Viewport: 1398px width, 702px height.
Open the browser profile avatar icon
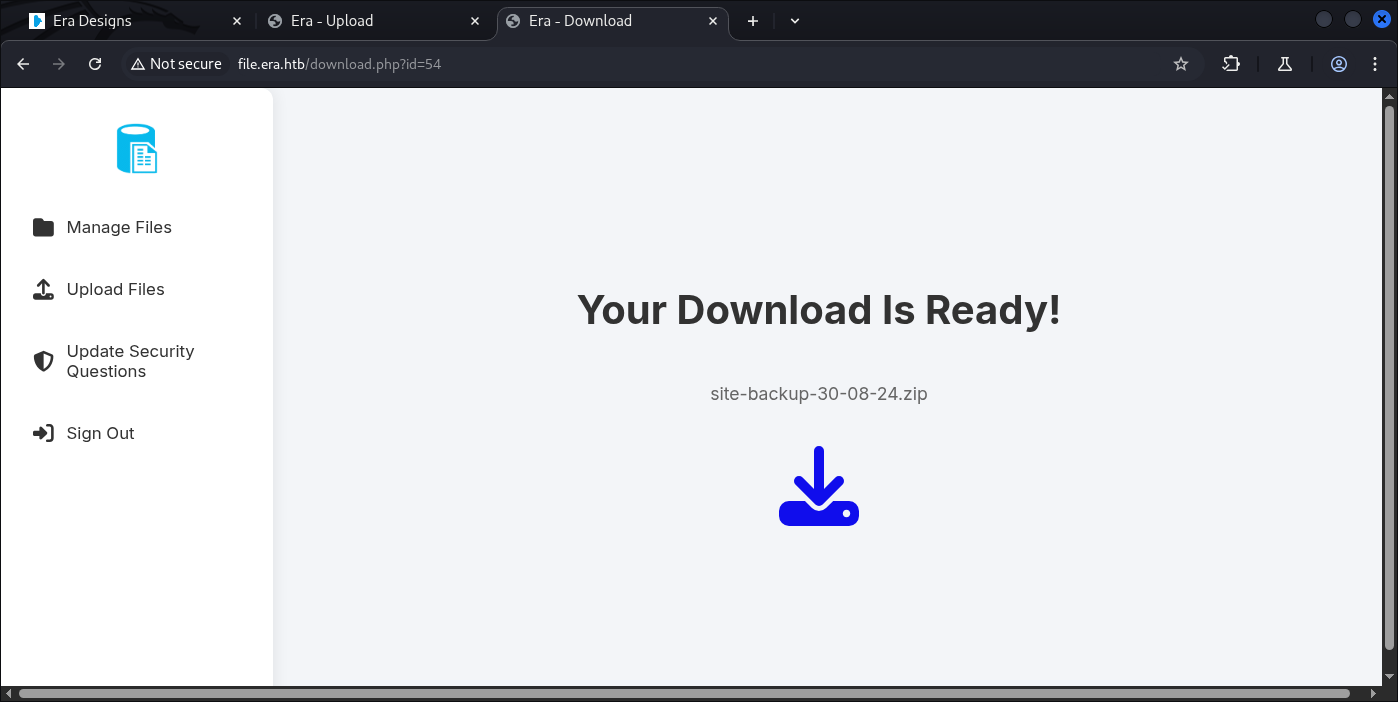pos(1339,64)
